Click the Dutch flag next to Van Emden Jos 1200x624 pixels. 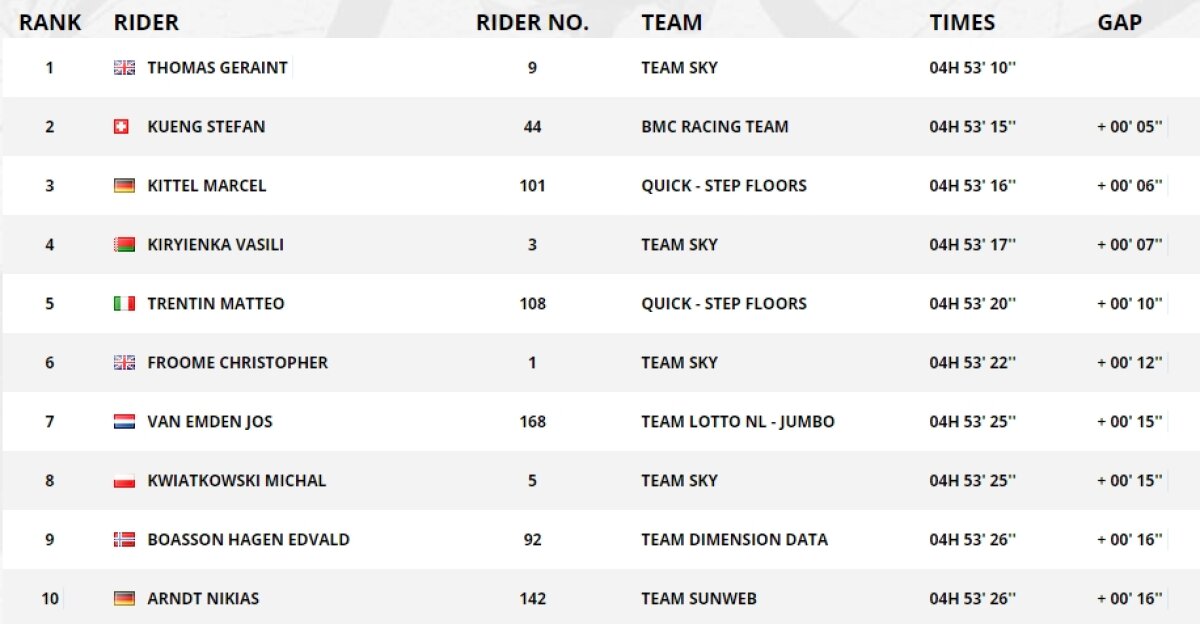pyautogui.click(x=124, y=422)
